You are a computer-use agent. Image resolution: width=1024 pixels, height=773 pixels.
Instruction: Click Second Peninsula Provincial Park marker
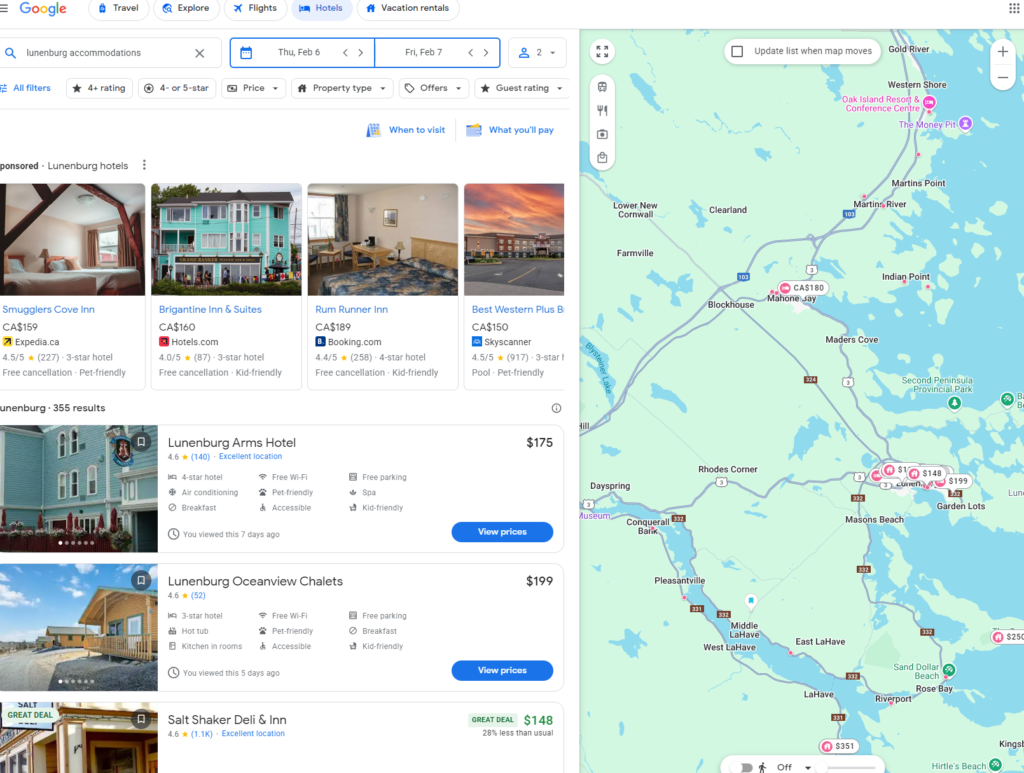(x=954, y=403)
